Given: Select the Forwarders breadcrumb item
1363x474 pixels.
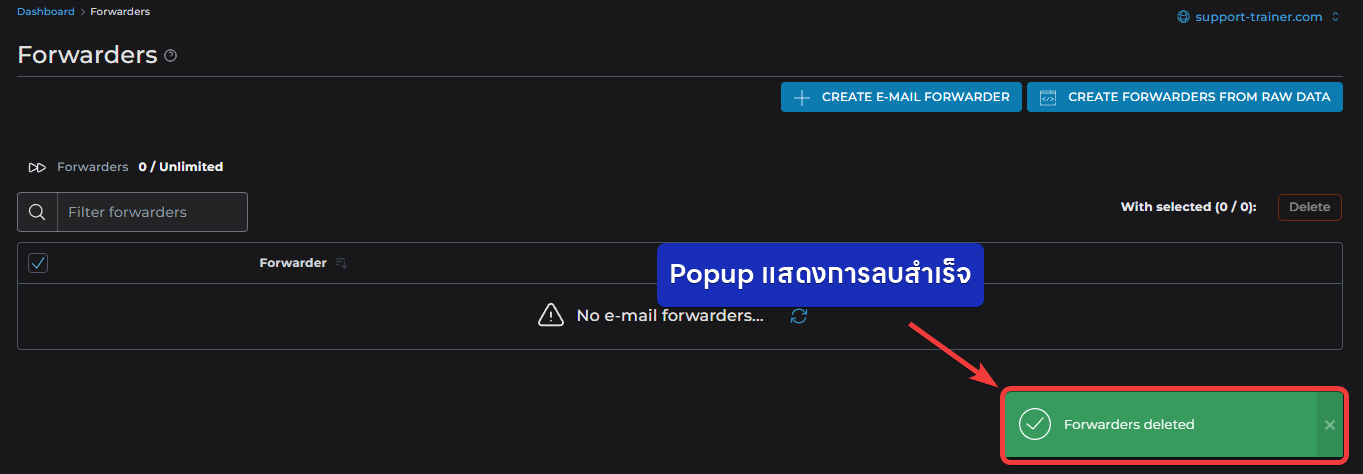Looking at the screenshot, I should click(120, 12).
